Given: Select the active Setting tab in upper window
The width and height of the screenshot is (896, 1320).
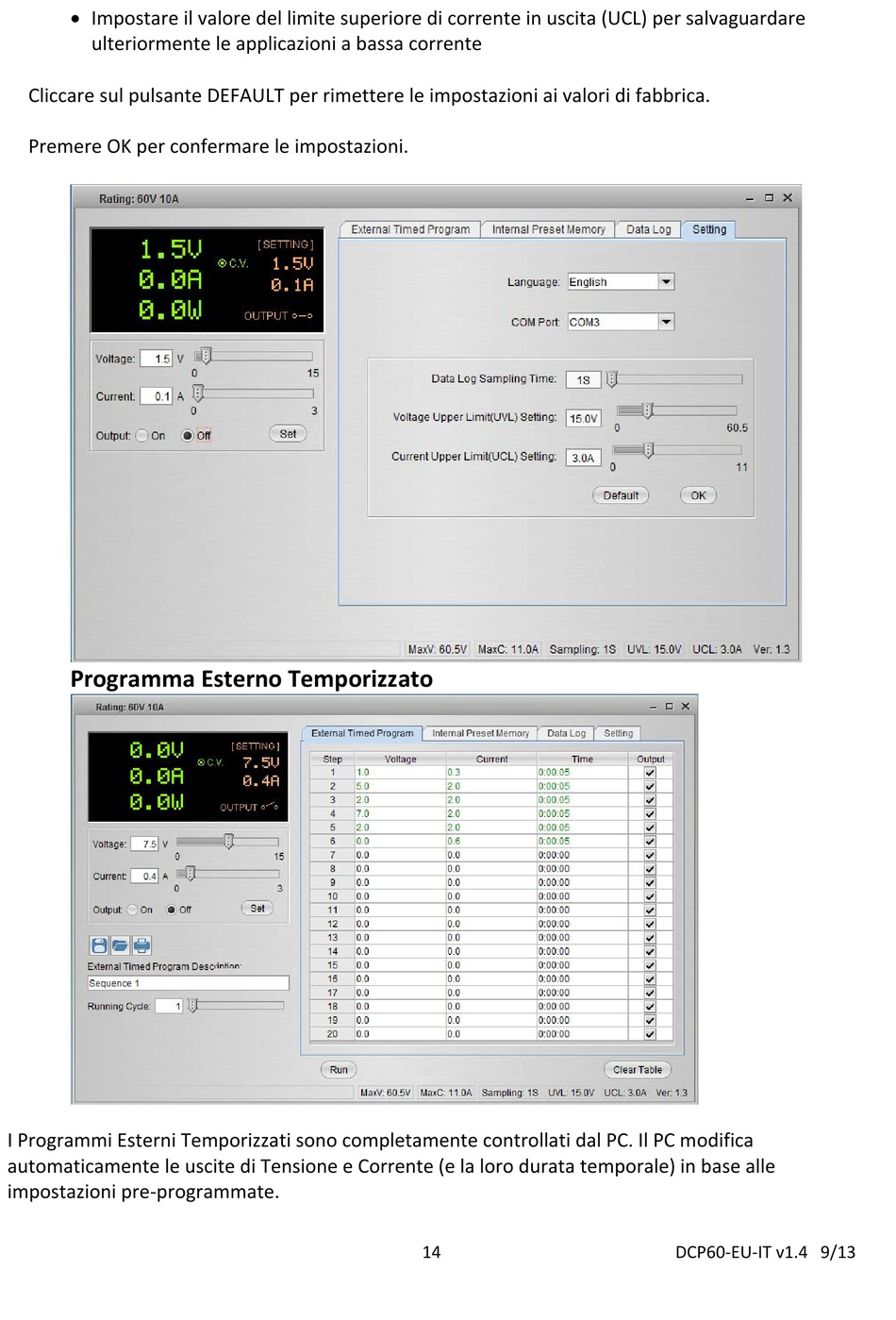Looking at the screenshot, I should tap(709, 229).
